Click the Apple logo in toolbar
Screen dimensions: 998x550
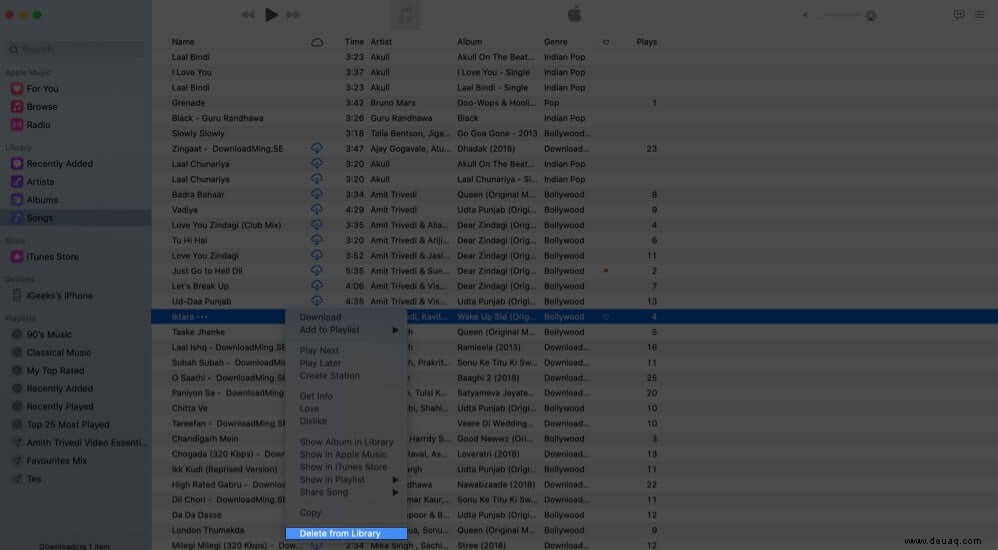click(574, 14)
